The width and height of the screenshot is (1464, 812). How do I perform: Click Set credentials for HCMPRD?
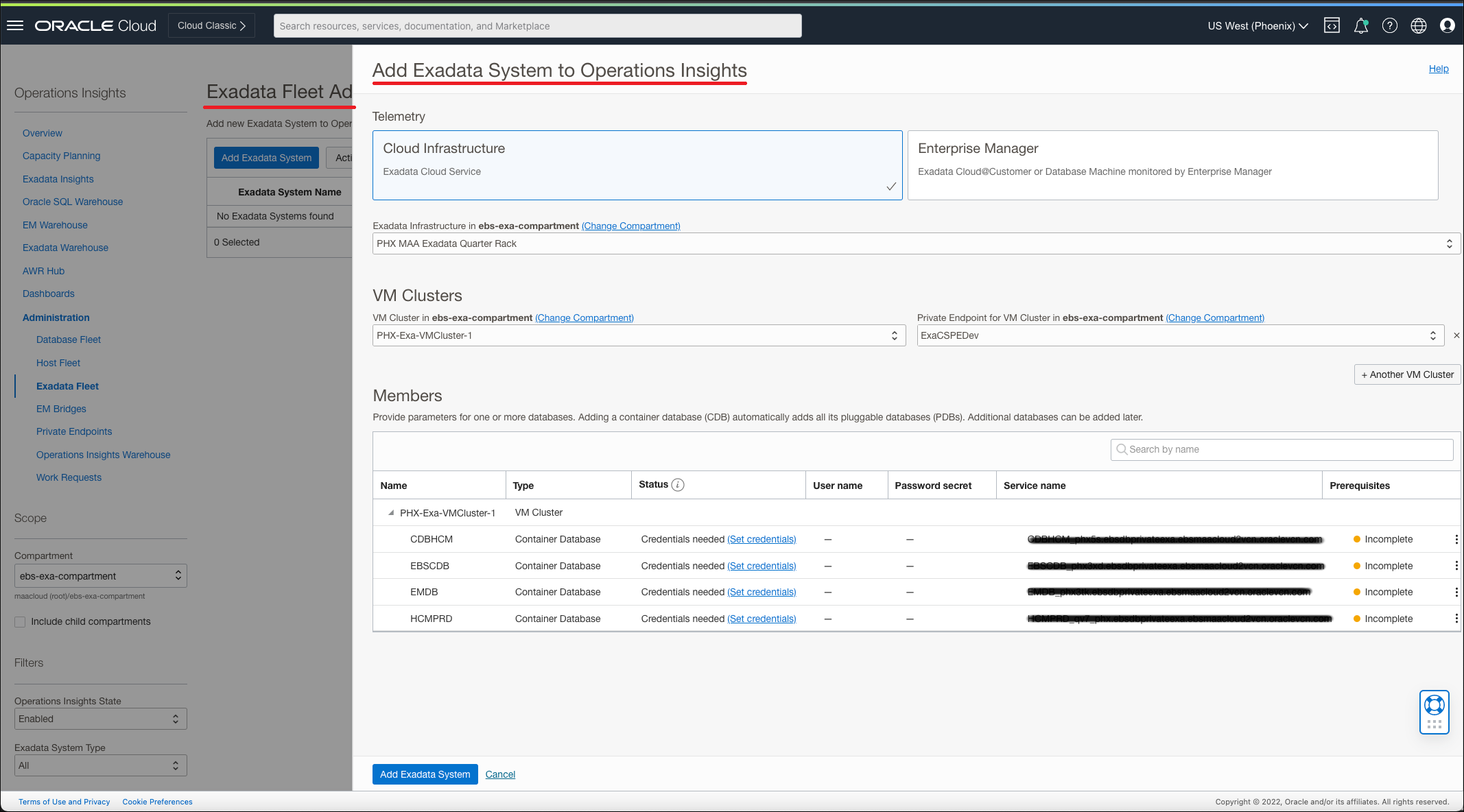(x=761, y=619)
